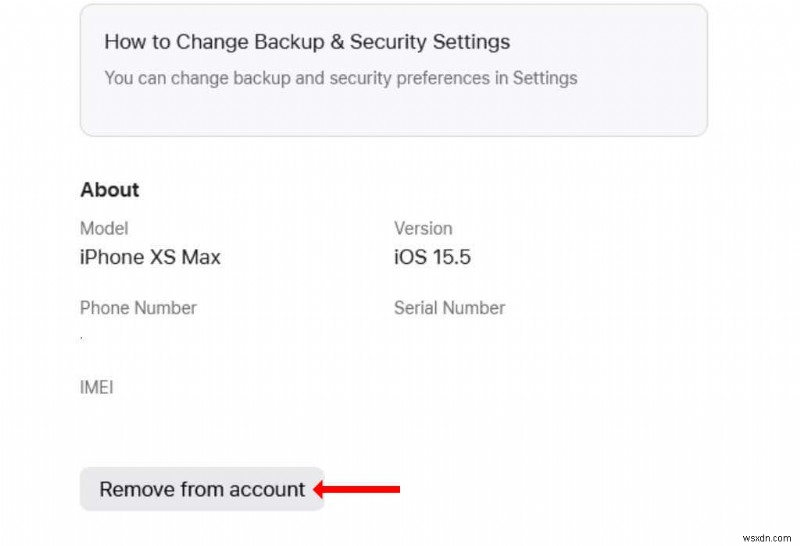Image resolution: width=800 pixels, height=546 pixels.
Task: Click the blank value area under Serial Number
Action: point(449,337)
